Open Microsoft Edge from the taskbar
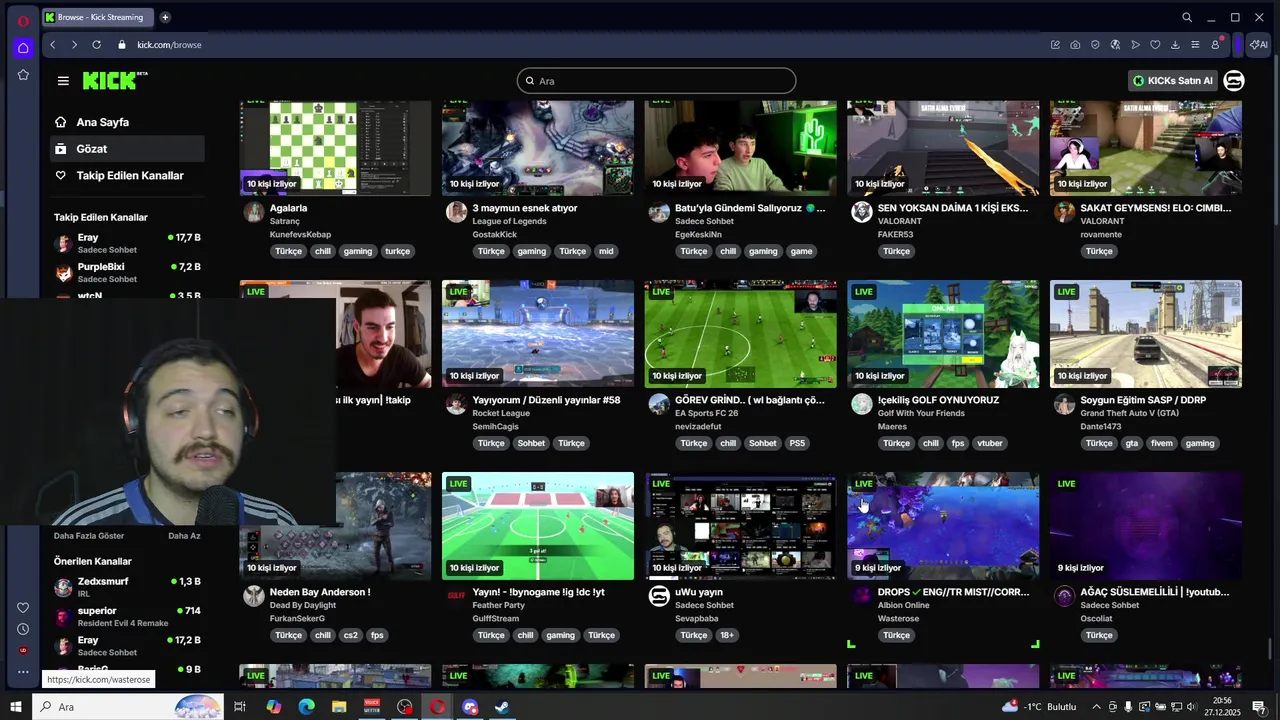The image size is (1280, 720). pos(306,707)
